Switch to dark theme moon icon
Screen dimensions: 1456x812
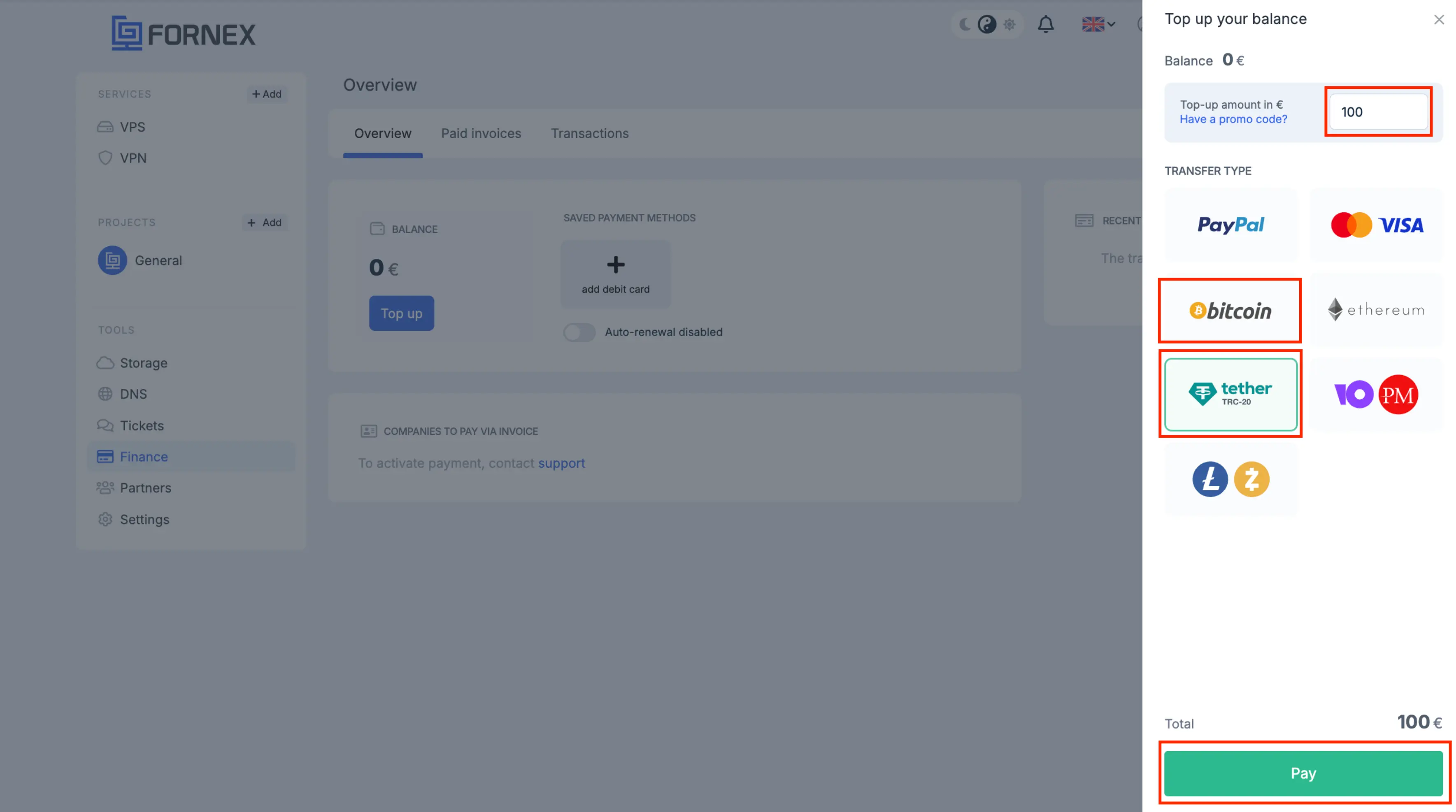point(965,24)
